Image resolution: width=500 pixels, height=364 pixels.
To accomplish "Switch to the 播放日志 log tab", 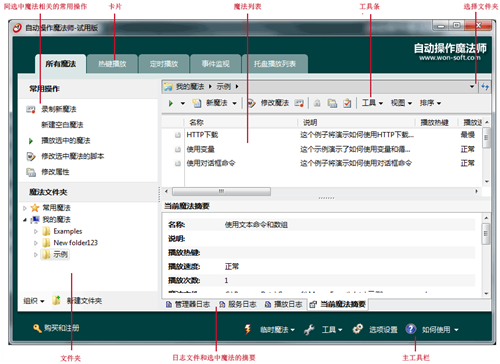I will point(284,304).
